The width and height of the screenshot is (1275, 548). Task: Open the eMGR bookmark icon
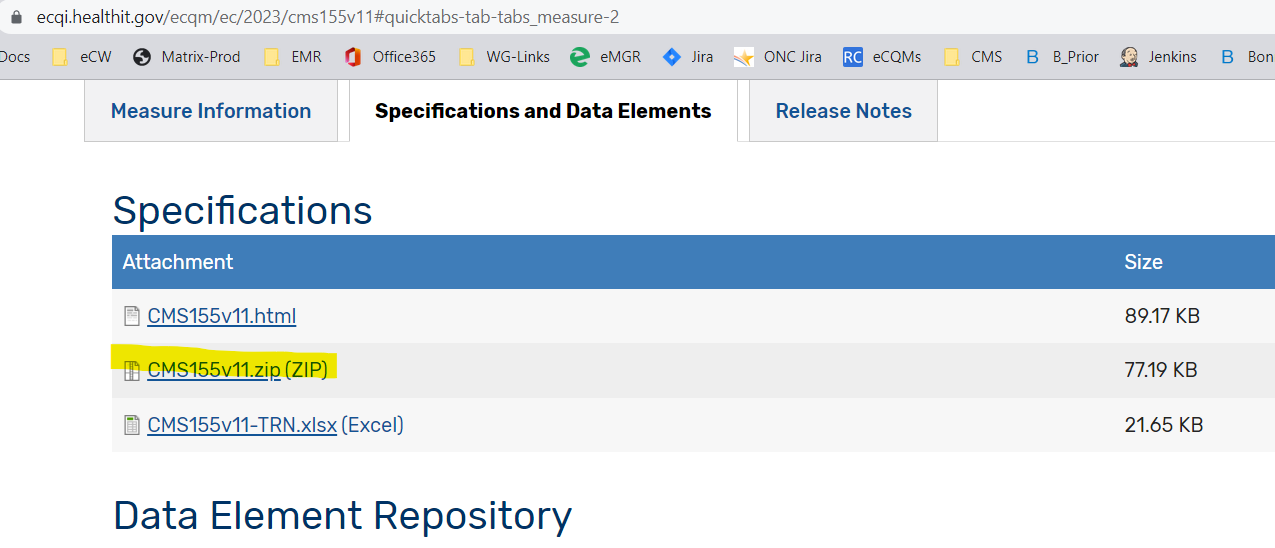579,57
